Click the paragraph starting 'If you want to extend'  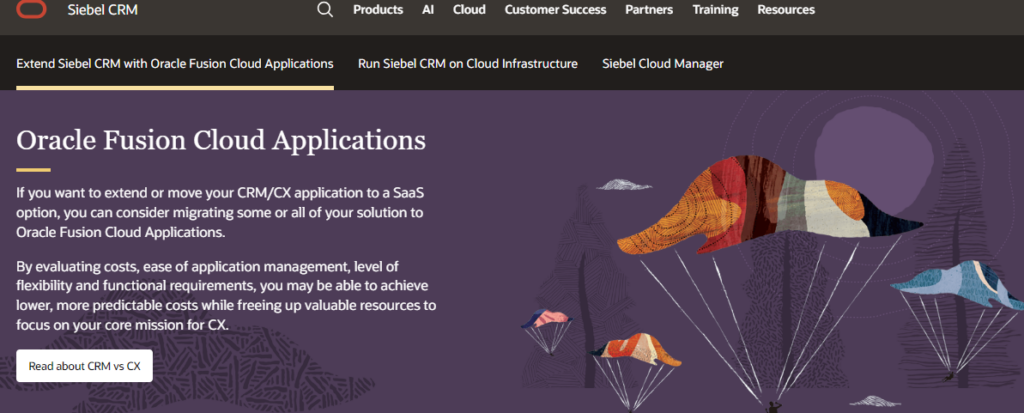coord(220,212)
